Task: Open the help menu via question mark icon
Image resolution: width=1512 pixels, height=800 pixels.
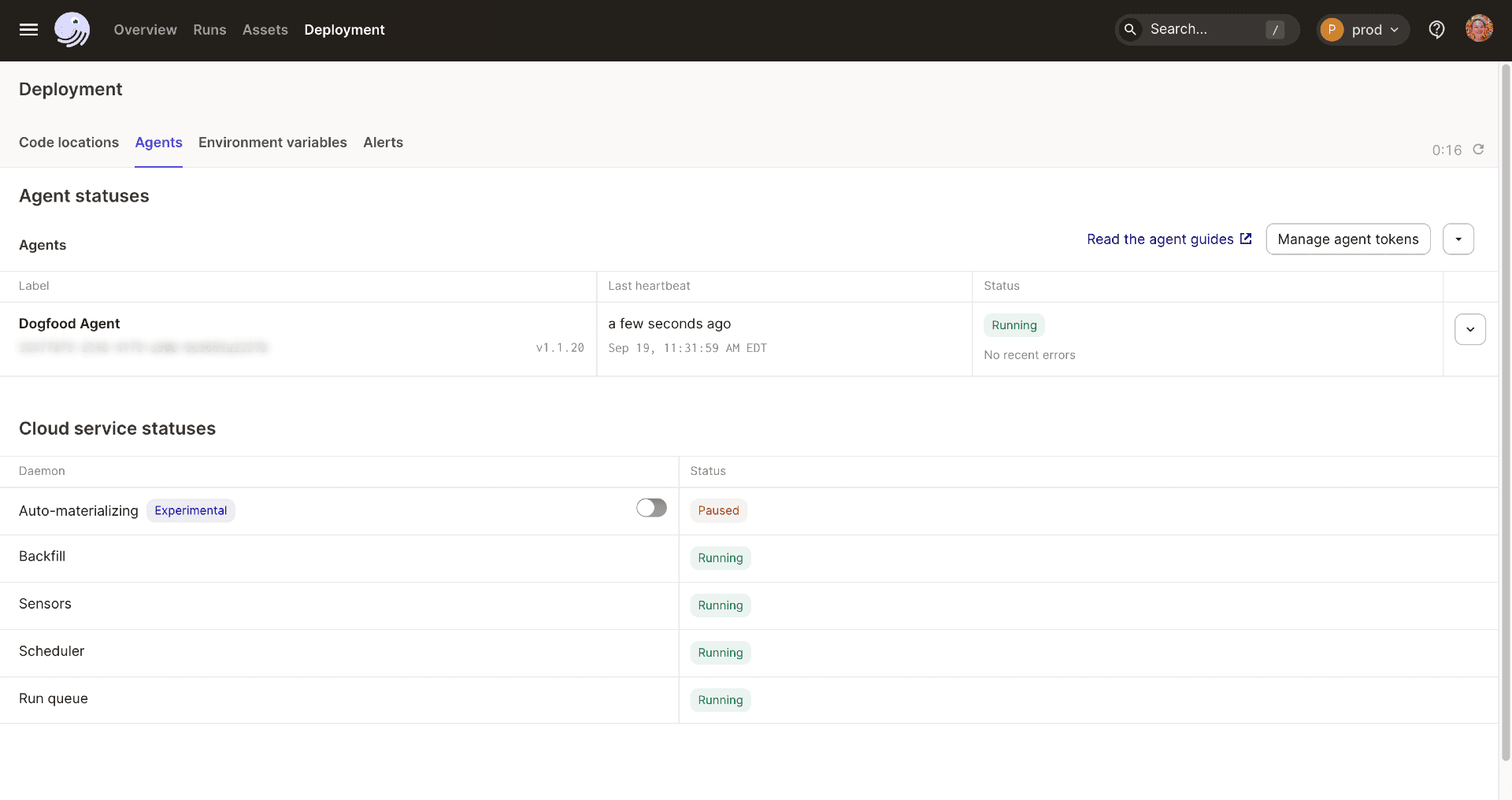Action: click(1436, 29)
